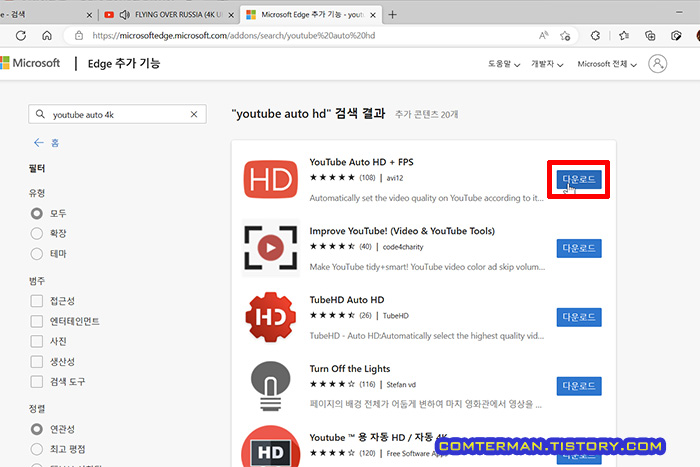Open Turn Off the Lights lamp icon
Screen dimensions: 700x467
pyautogui.click(x=271, y=386)
